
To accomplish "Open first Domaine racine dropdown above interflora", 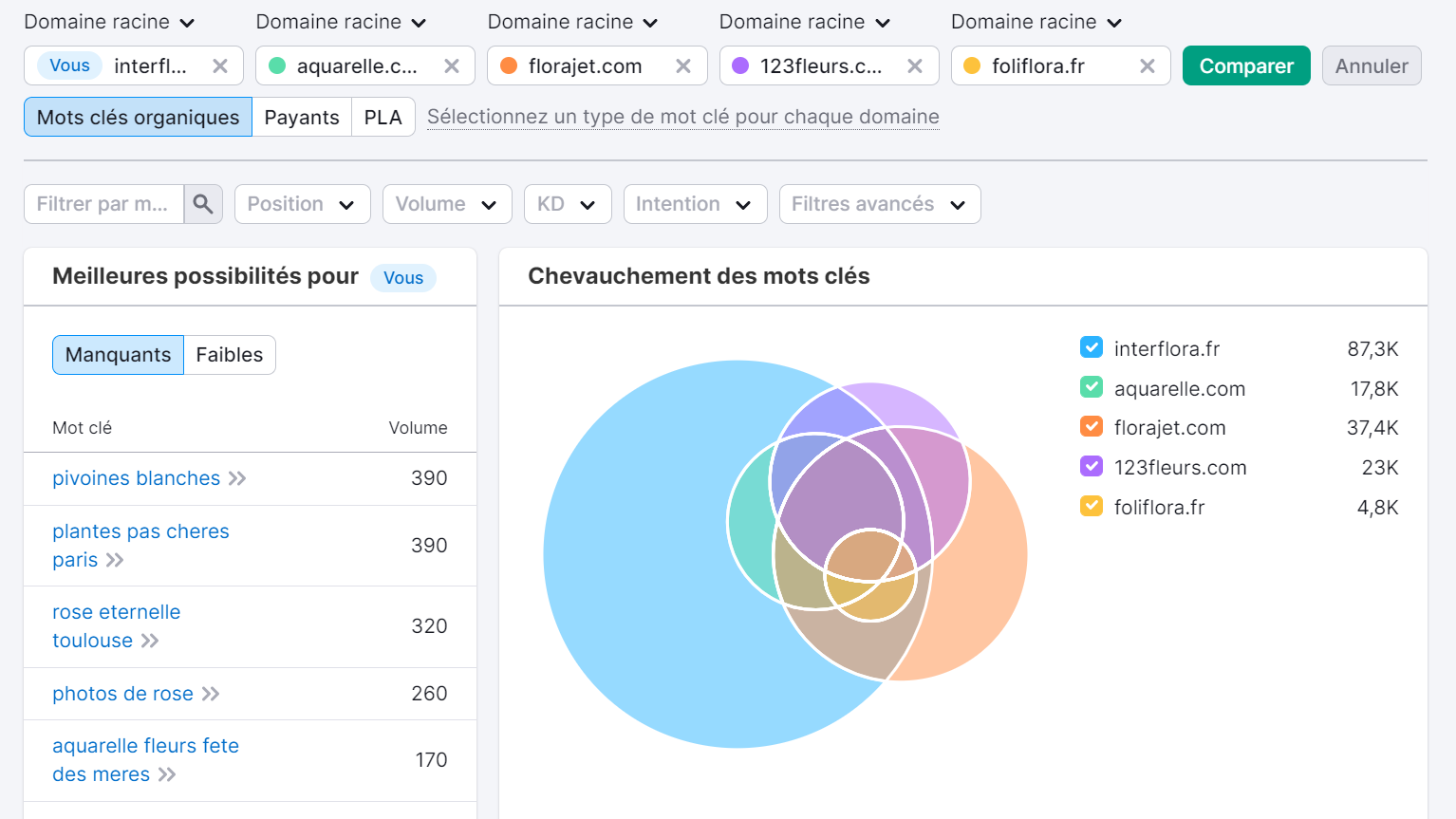I will tap(109, 22).
